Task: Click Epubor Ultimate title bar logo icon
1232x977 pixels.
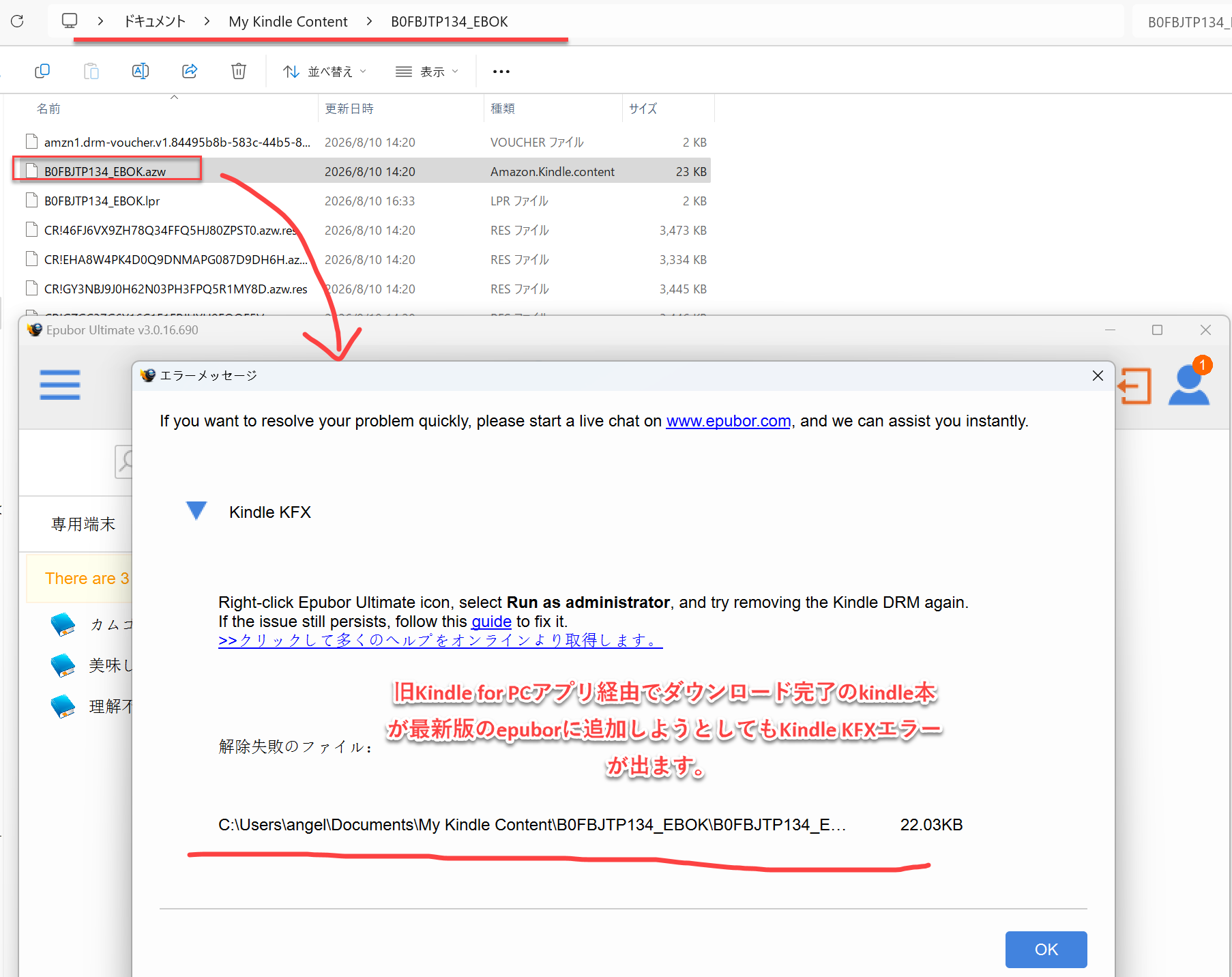Action: coord(35,330)
